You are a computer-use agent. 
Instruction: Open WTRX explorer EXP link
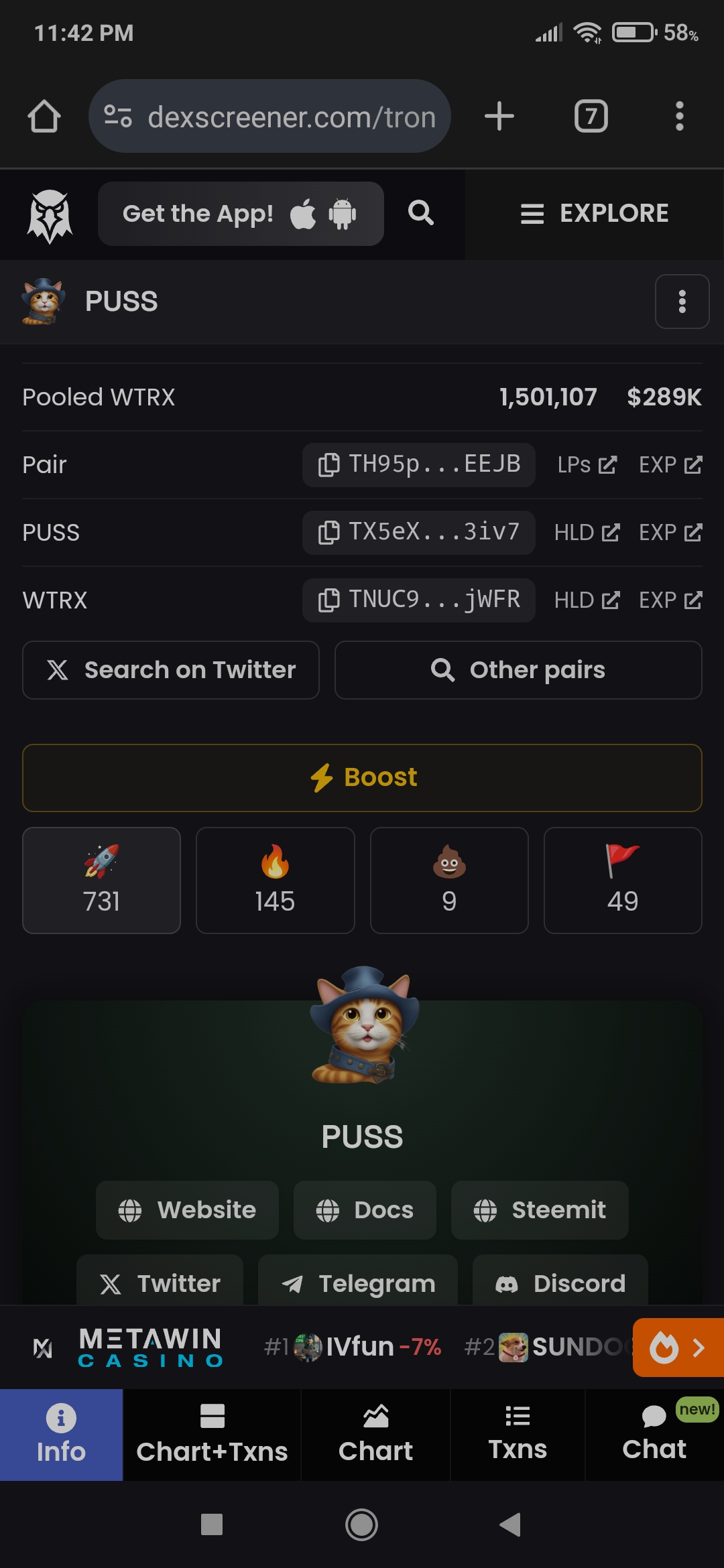(x=670, y=600)
